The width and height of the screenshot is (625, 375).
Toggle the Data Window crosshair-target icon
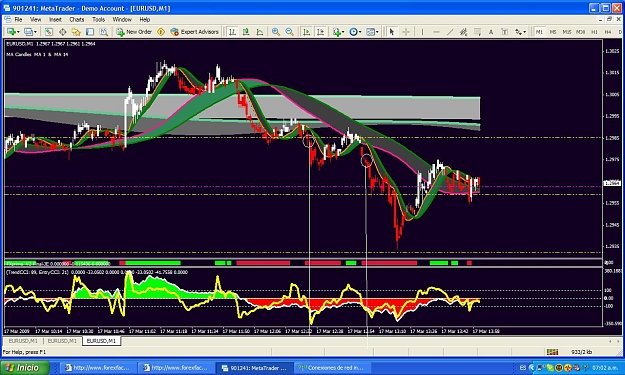pos(63,32)
